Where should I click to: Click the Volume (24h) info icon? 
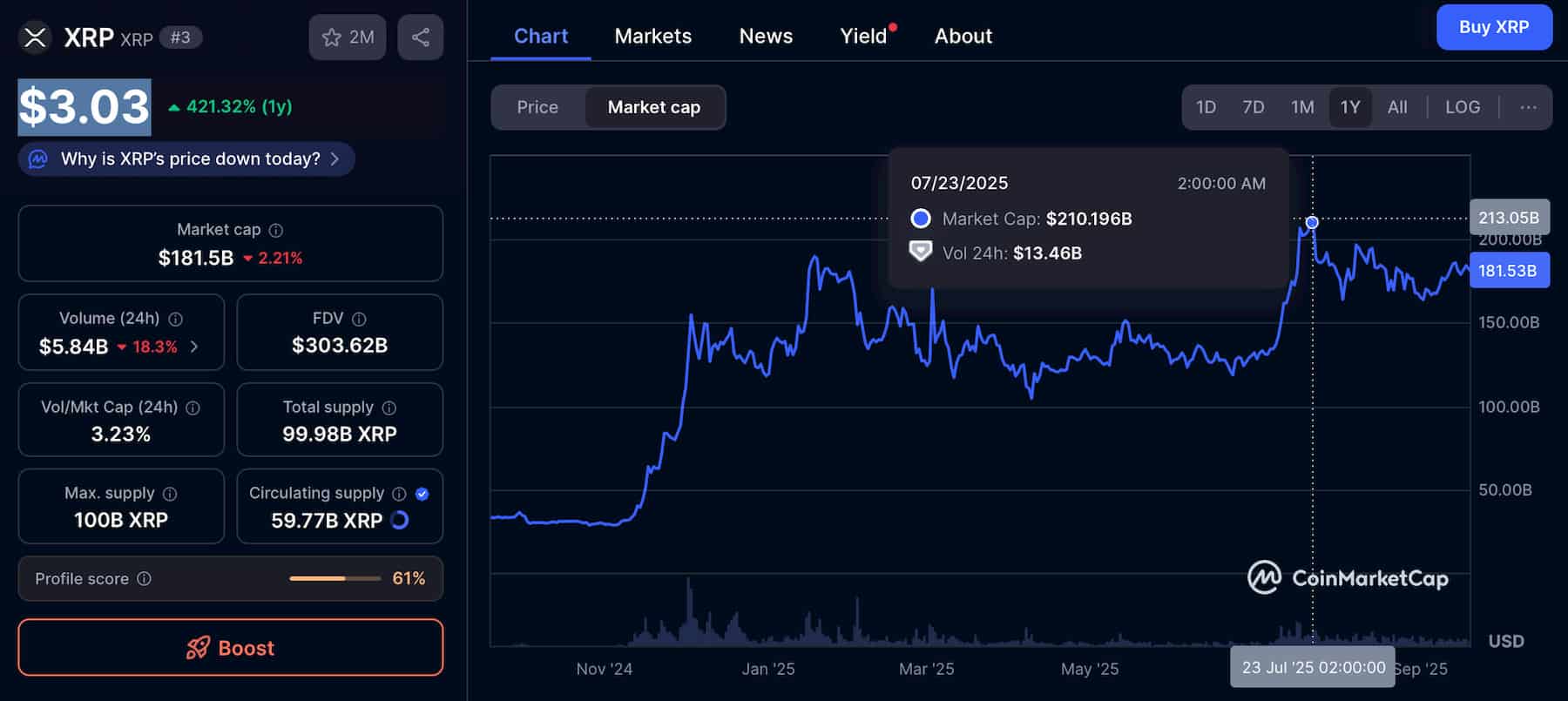(x=175, y=319)
